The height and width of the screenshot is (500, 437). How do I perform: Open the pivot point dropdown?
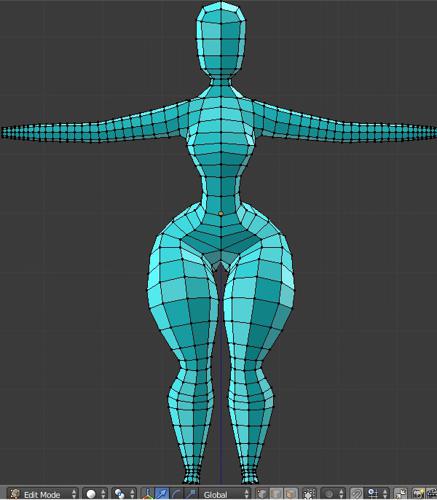click(x=124, y=494)
